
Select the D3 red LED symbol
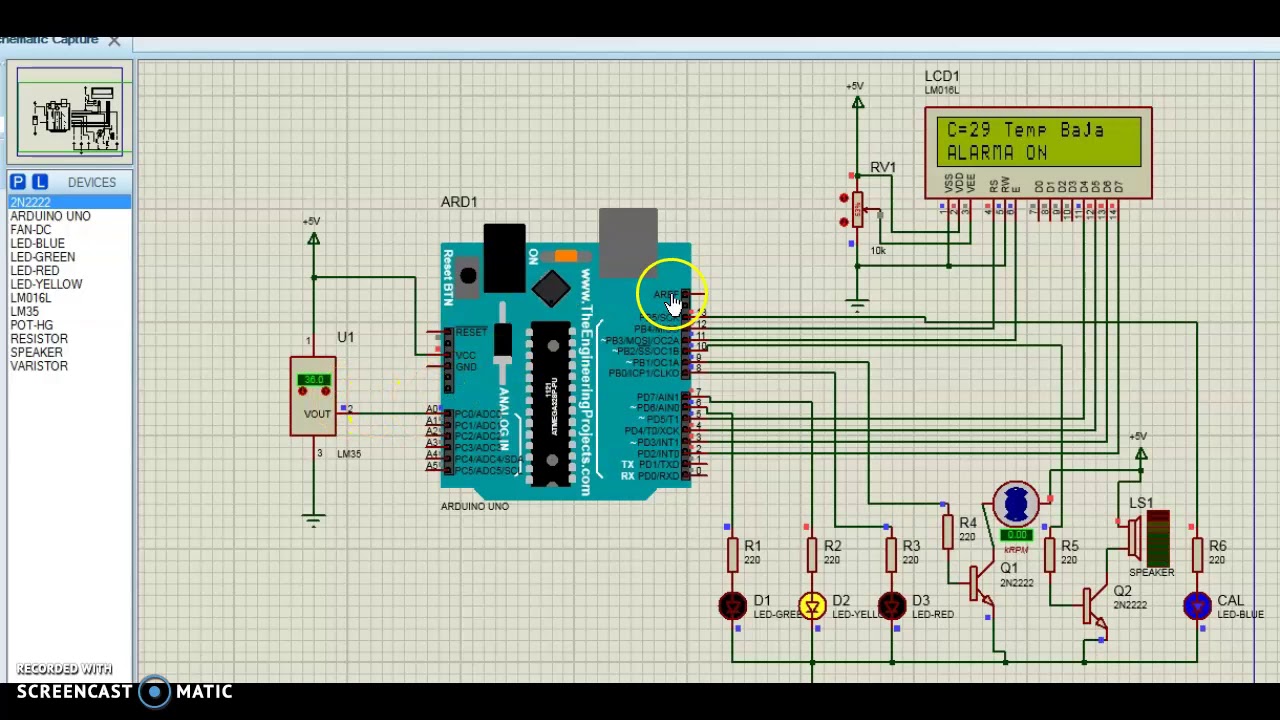point(892,606)
